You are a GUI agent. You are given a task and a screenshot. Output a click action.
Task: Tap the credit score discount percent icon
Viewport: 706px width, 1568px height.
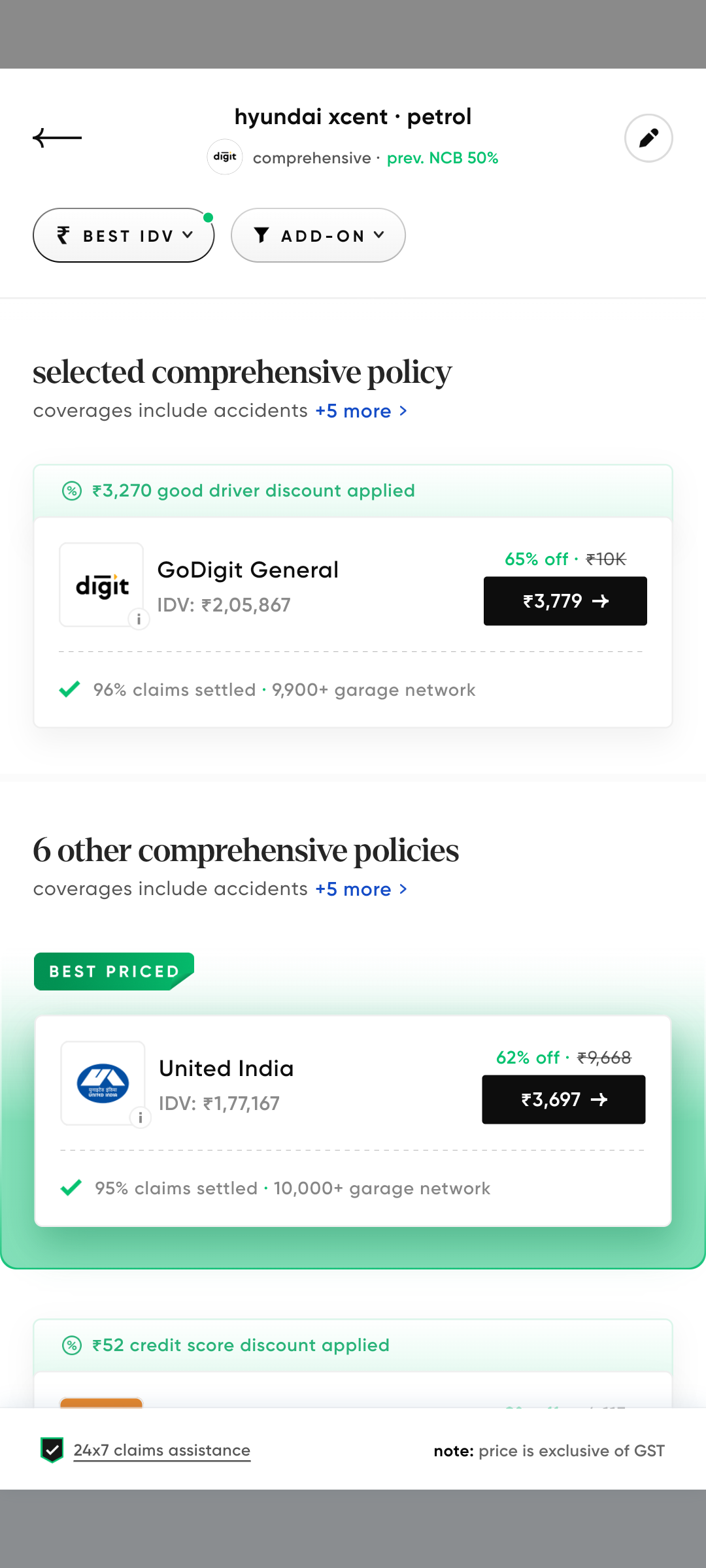72,1345
